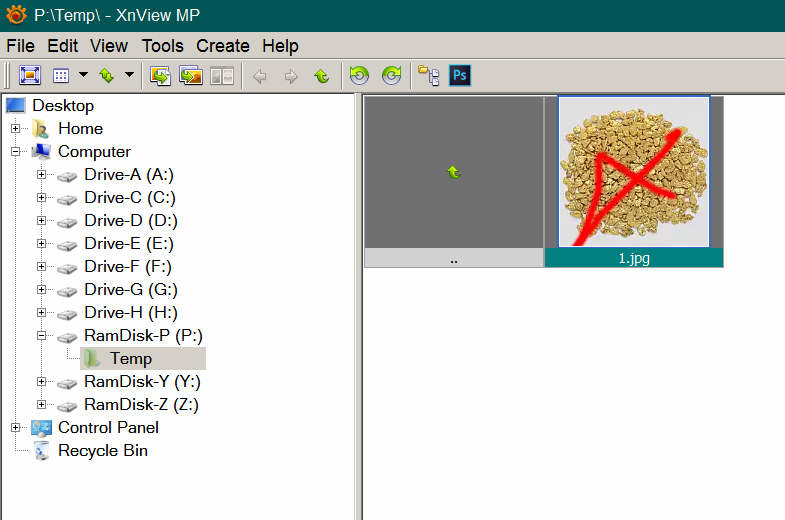Viewport: 785px width, 520px height.
Task: Expand the Control Panel node
Action: tap(16, 428)
